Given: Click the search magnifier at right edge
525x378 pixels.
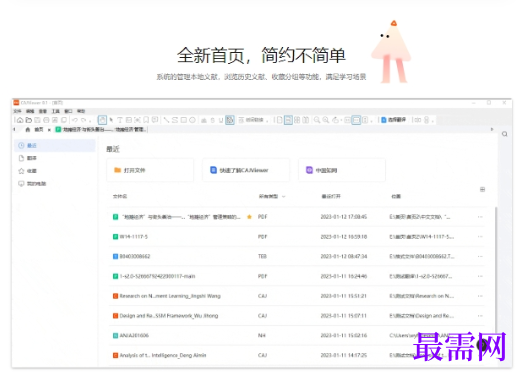Looking at the screenshot, I should (x=505, y=134).
